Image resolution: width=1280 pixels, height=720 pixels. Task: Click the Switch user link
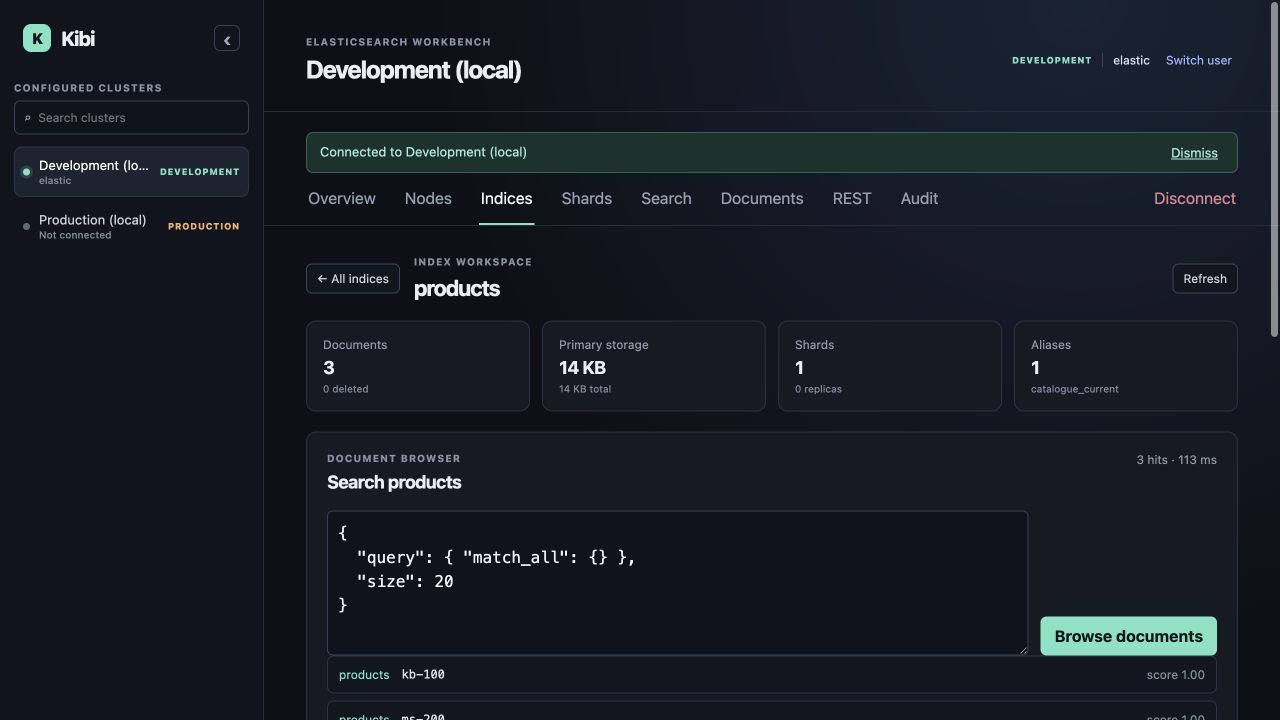click(1198, 60)
